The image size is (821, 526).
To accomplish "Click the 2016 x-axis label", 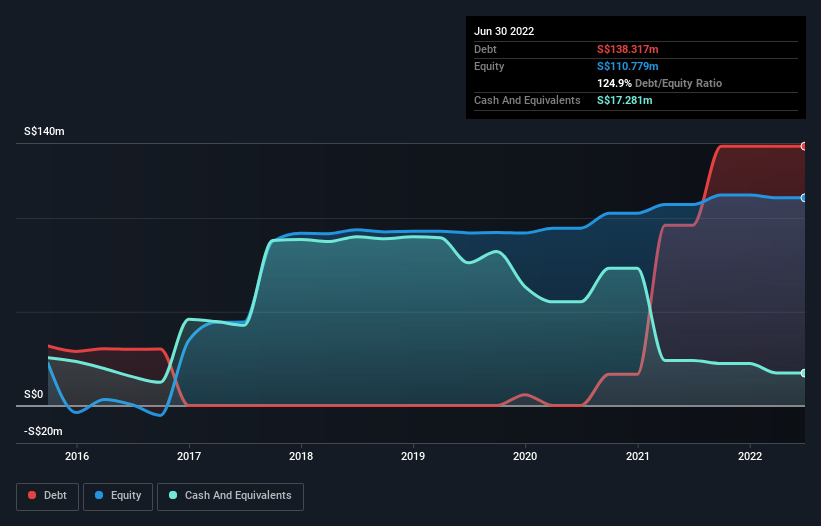I will click(77, 456).
